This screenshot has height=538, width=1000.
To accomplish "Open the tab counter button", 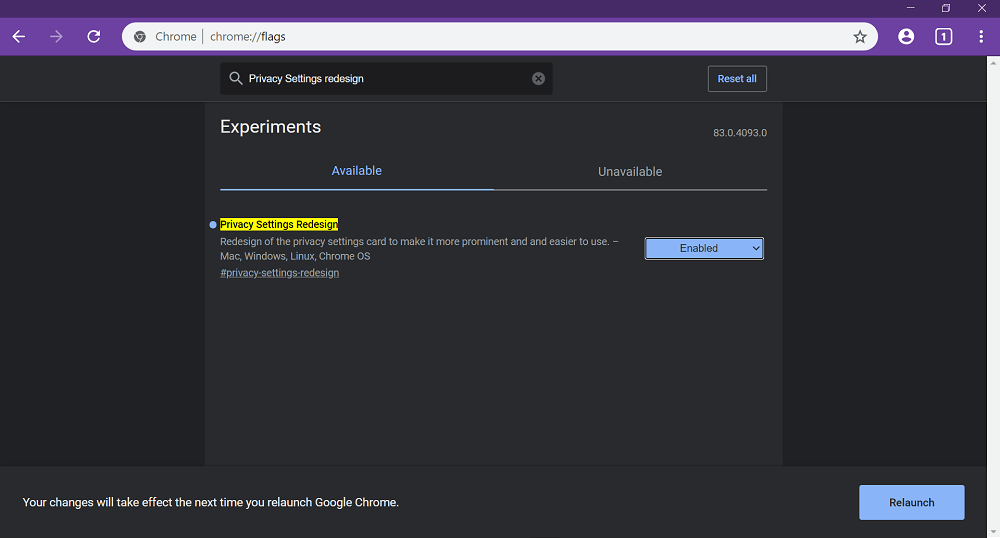I will 943,36.
